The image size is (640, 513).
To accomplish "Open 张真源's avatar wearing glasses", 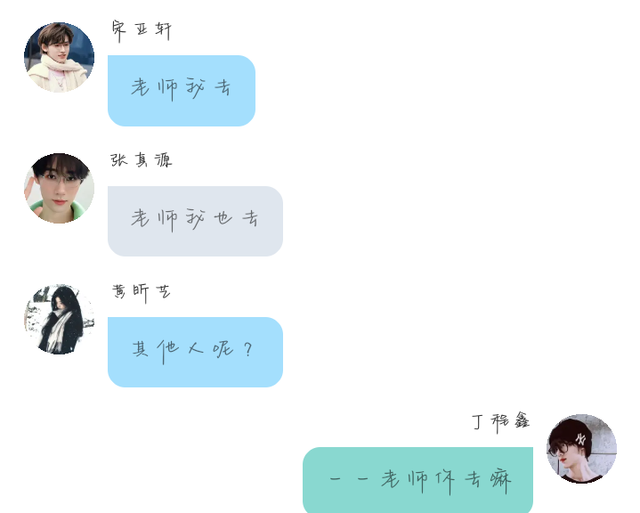I will pyautogui.click(x=59, y=188).
